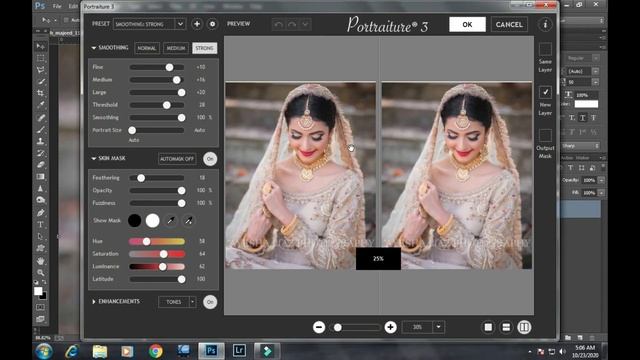Viewport: 640px width, 360px height.
Task: Click the Fine smoothing slider handle
Action: (x=169, y=67)
